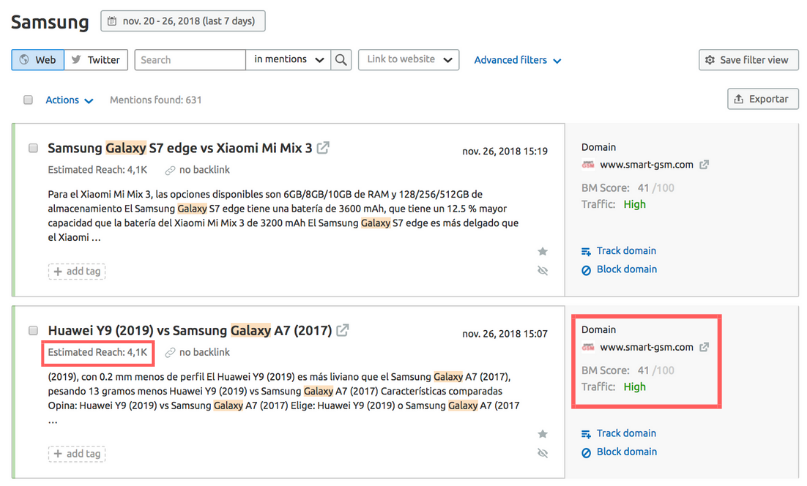Star the Huawei Y9 mention as favorite

(542, 434)
